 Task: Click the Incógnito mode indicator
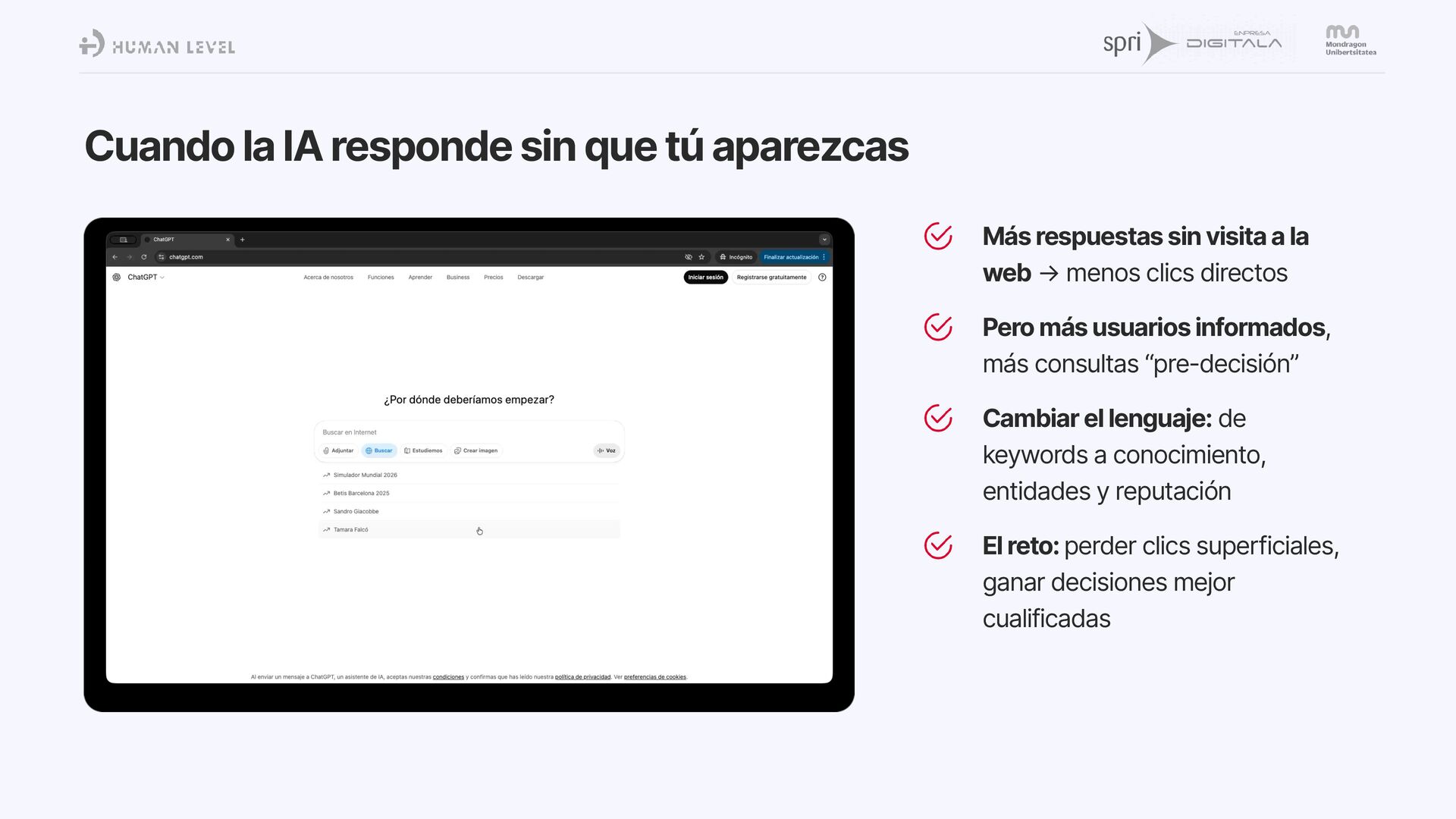pos(736,257)
